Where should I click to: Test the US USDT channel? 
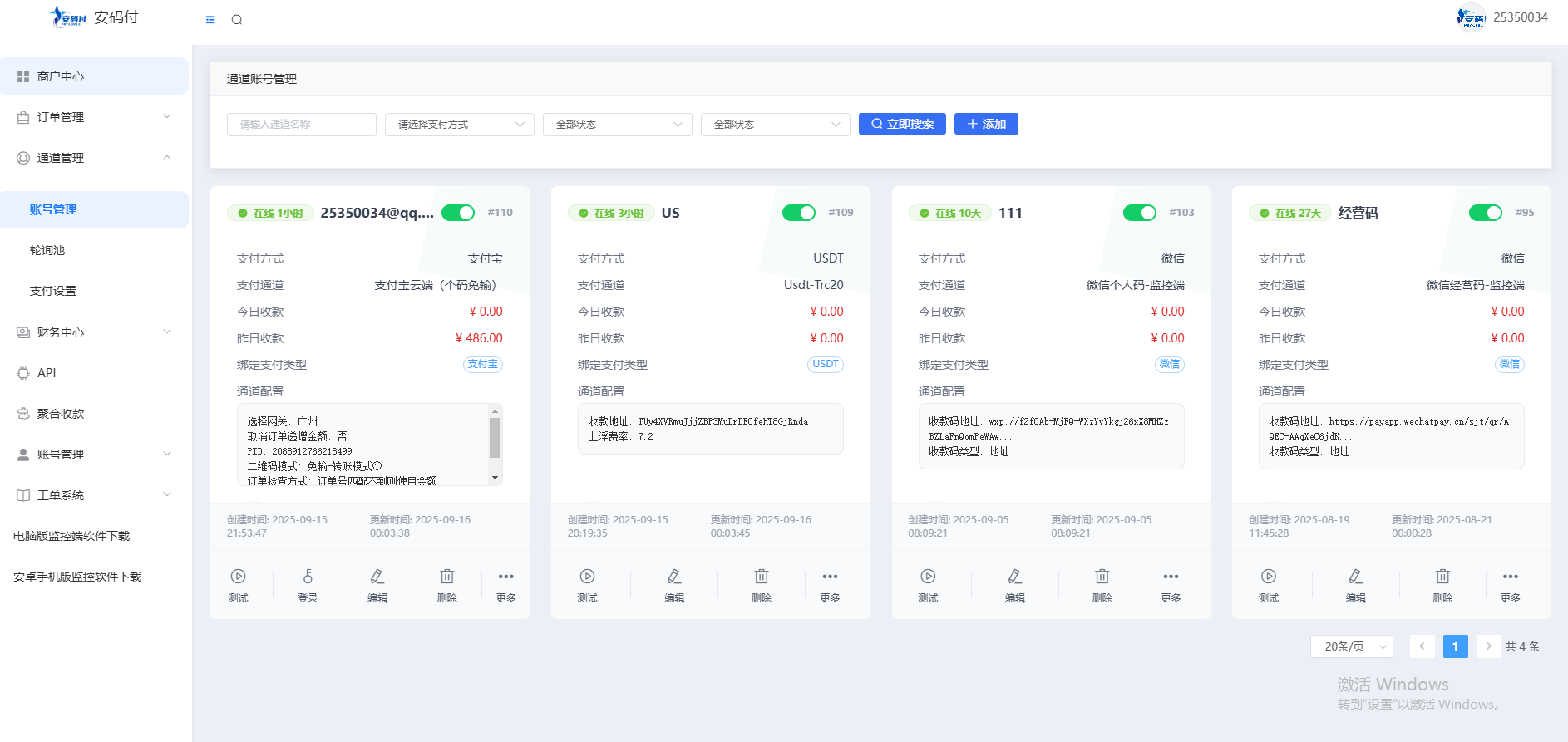coord(588,586)
